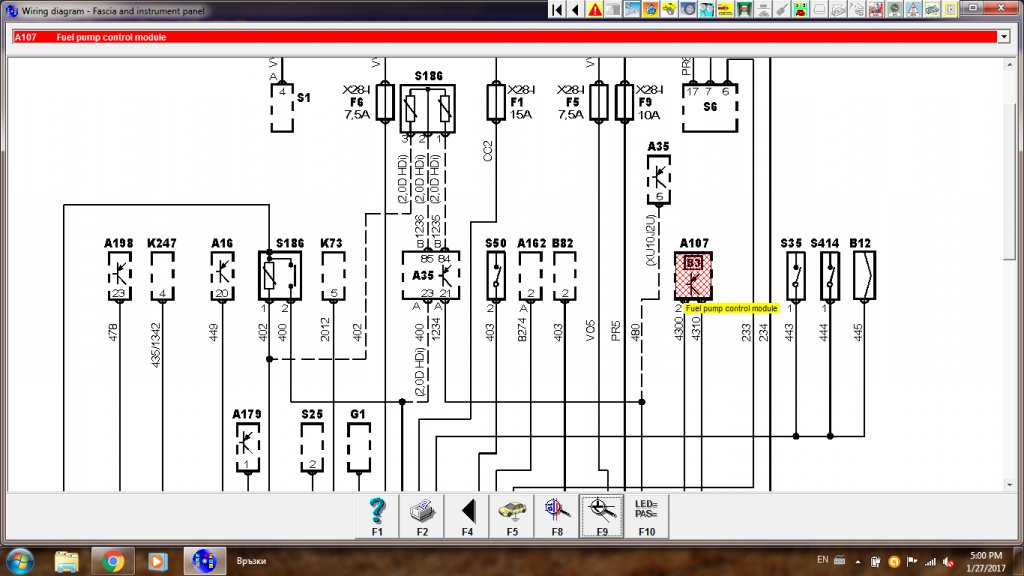
Task: Open the red and green vehicle icon
Action: pyautogui.click(x=800, y=9)
